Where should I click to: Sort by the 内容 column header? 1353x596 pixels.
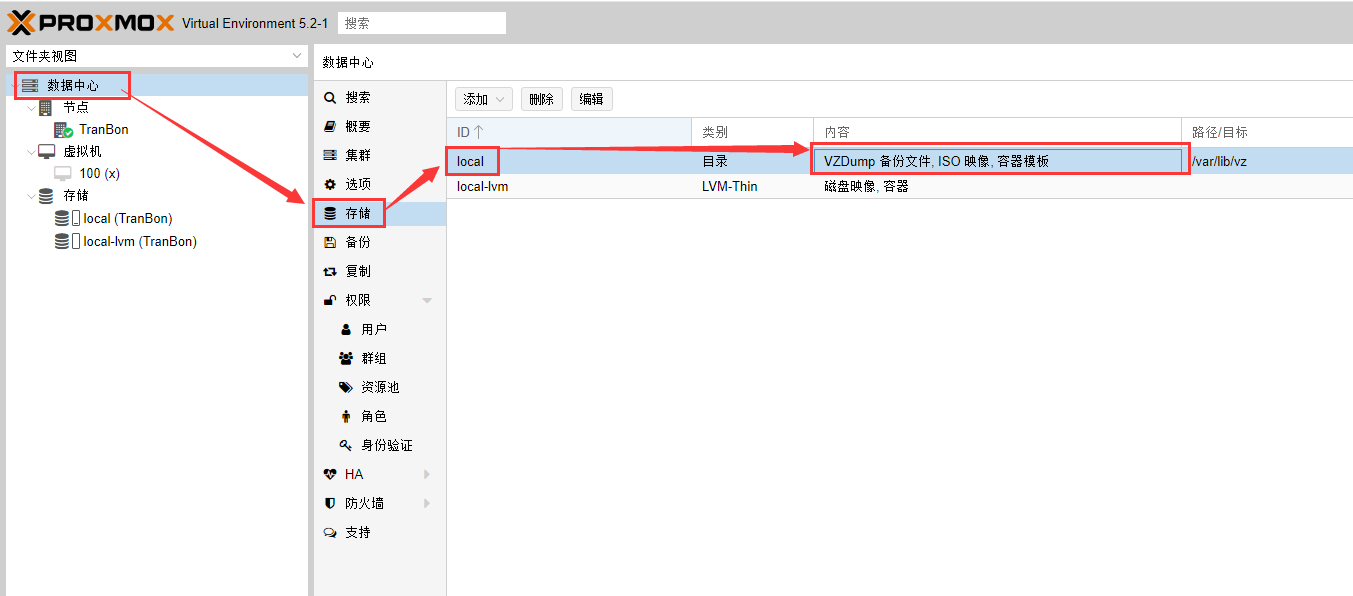click(x=997, y=132)
